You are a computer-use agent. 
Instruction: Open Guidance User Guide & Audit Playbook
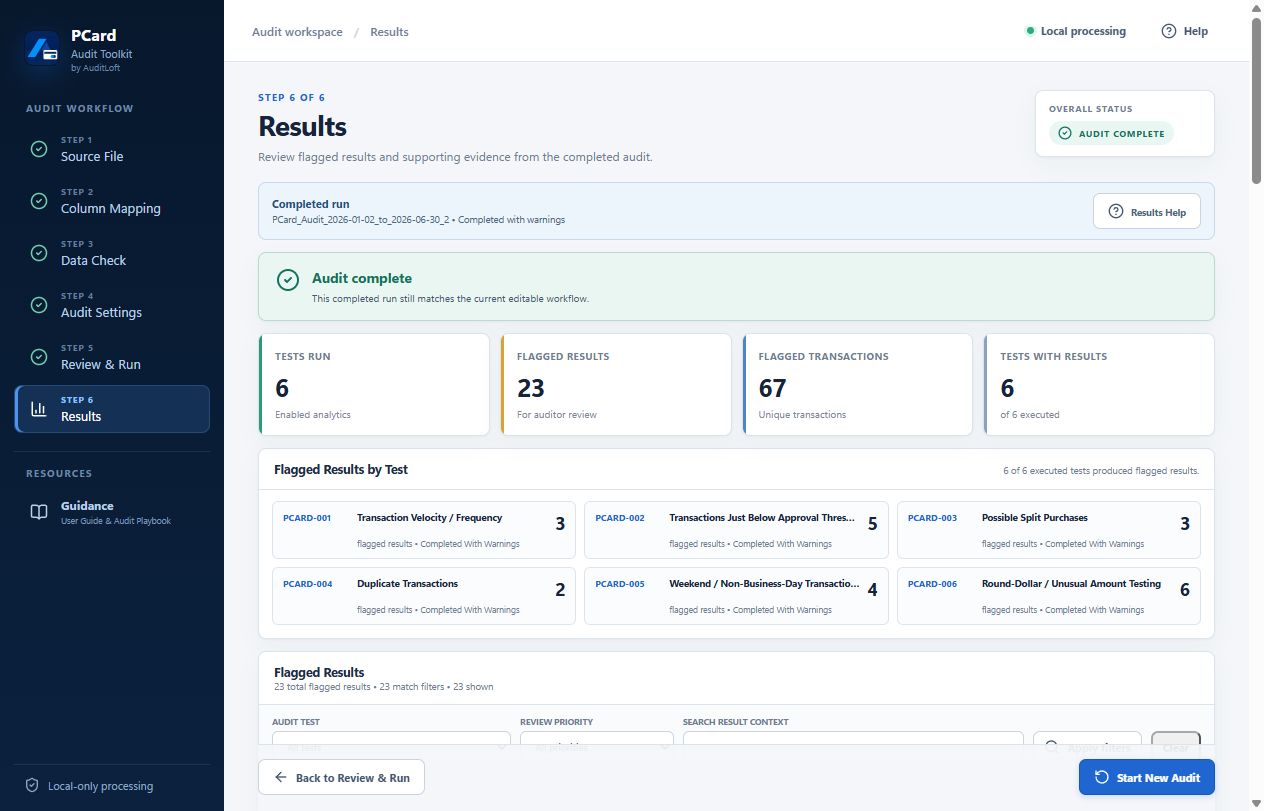112,512
